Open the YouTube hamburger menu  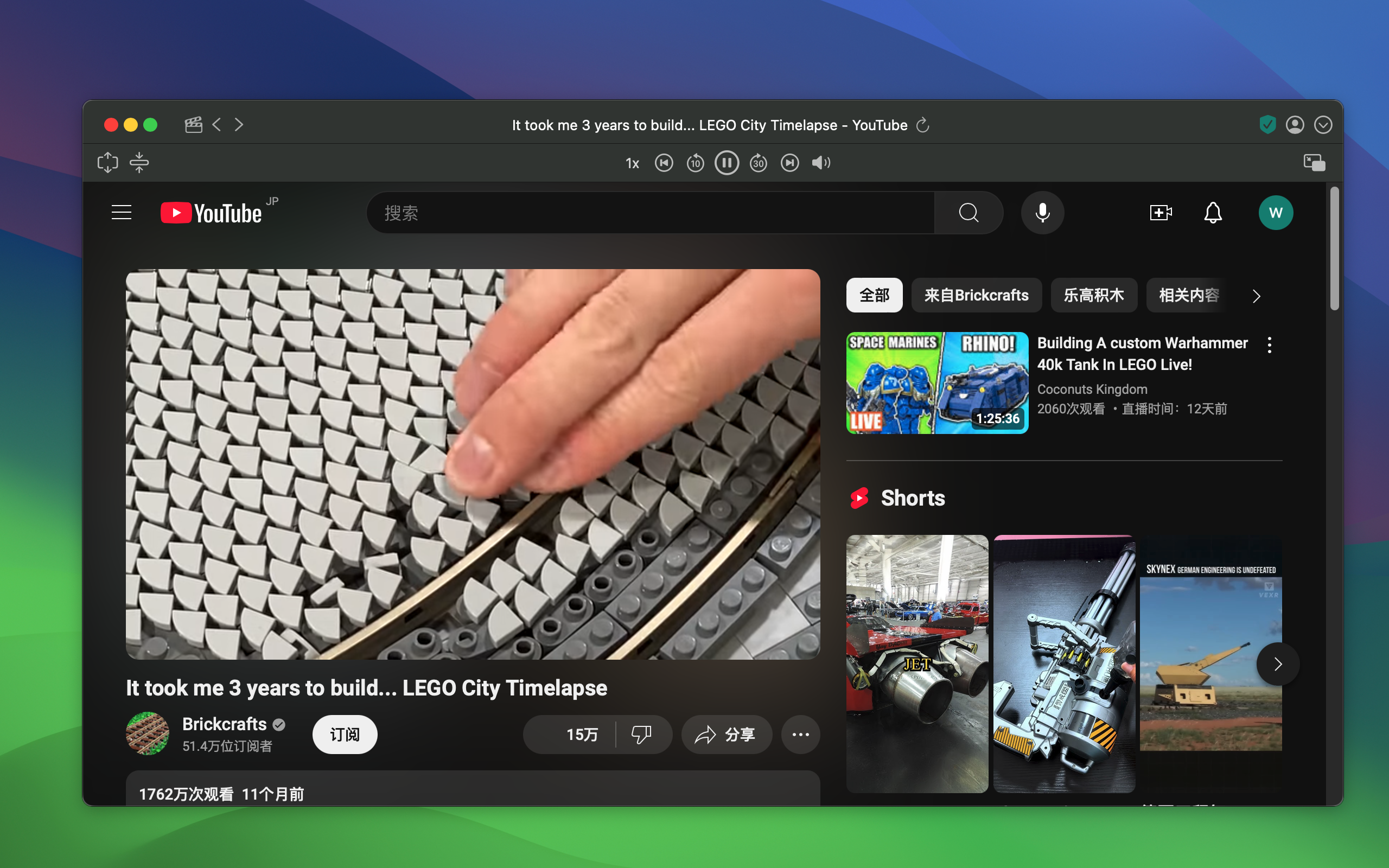click(121, 213)
